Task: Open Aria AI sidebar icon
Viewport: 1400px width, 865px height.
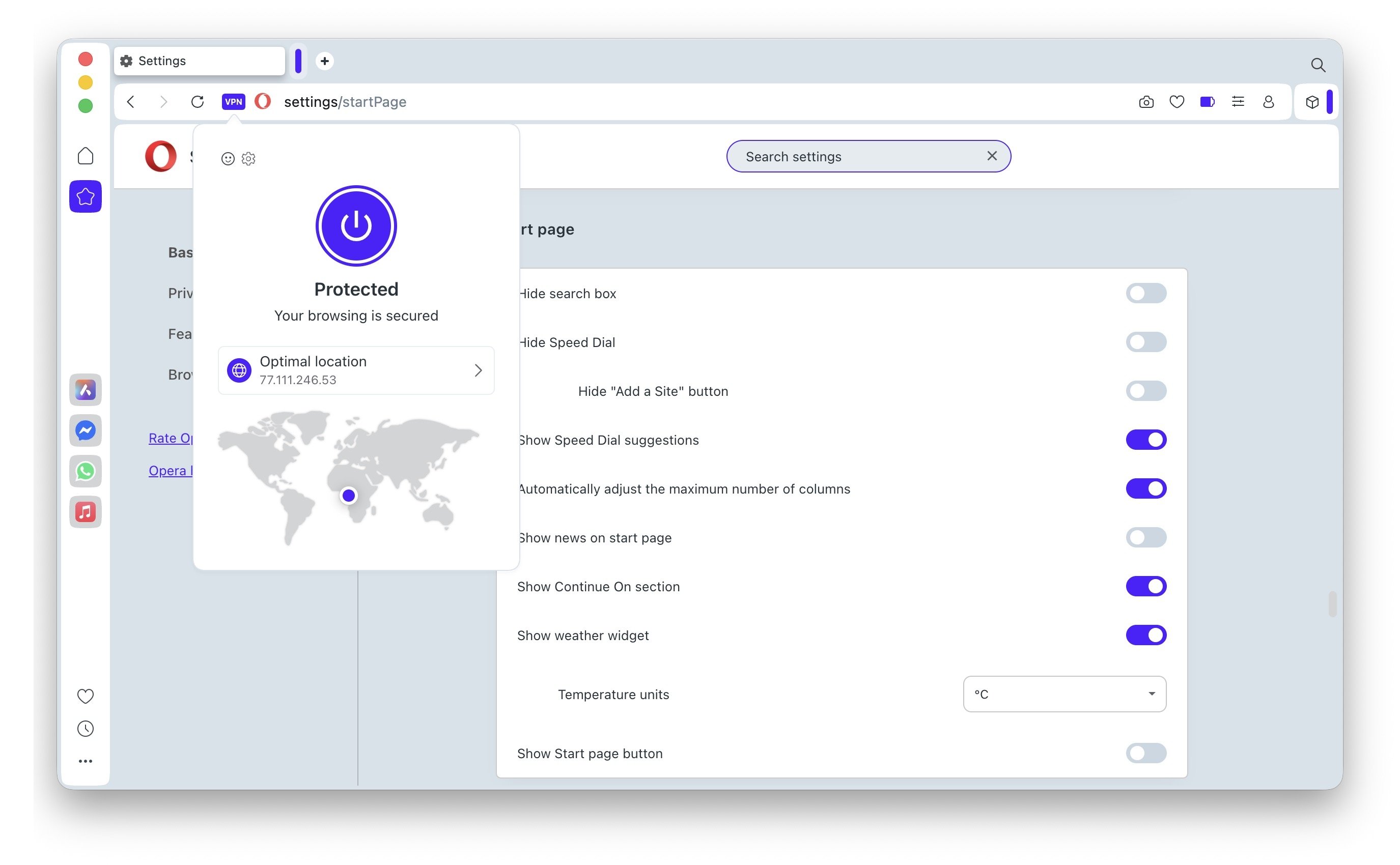Action: point(86,390)
